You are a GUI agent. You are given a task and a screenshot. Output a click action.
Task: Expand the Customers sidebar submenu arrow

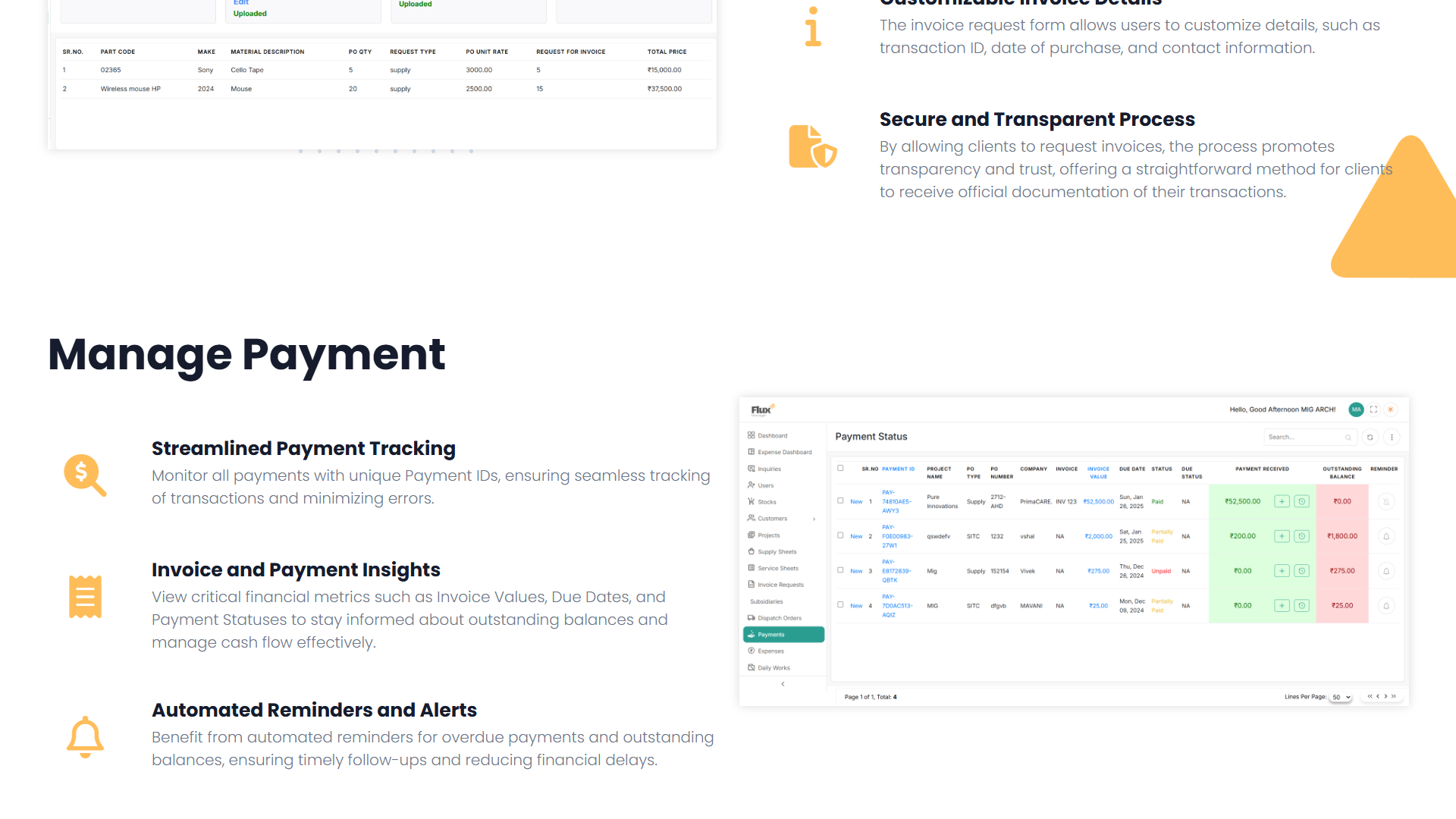click(x=814, y=519)
